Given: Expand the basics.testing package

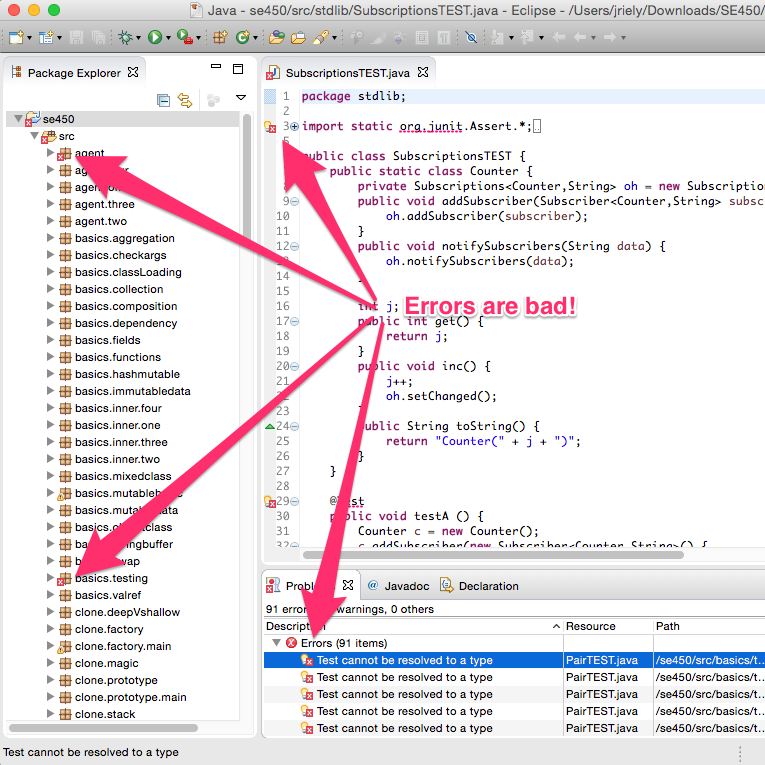Looking at the screenshot, I should tap(51, 578).
